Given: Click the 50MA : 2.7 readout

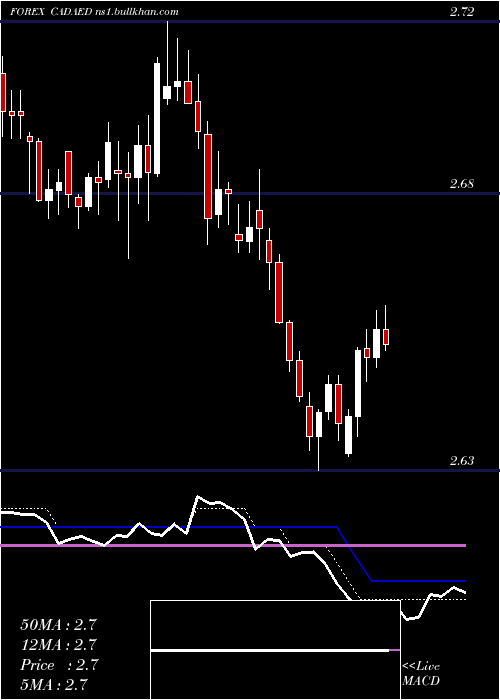Looking at the screenshot, I should pos(58,625).
